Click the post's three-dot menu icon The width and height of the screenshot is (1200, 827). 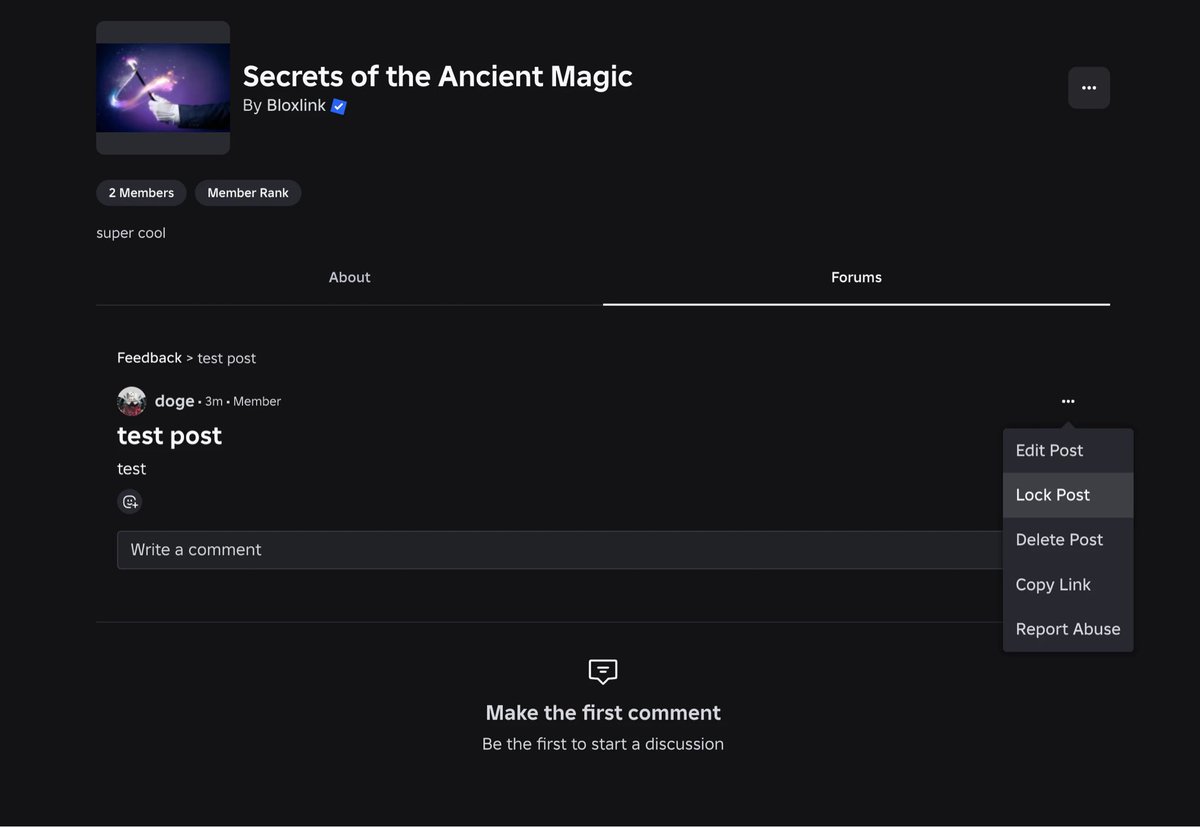(1068, 401)
